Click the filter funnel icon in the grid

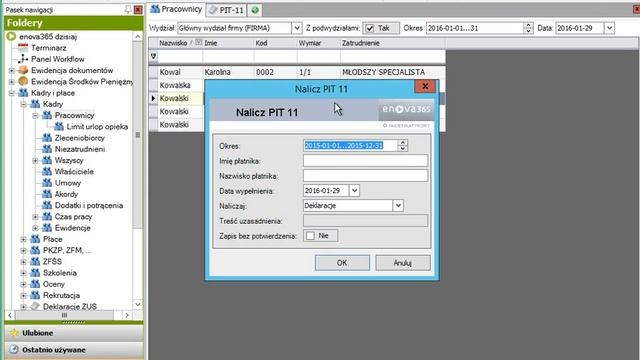coord(153,56)
